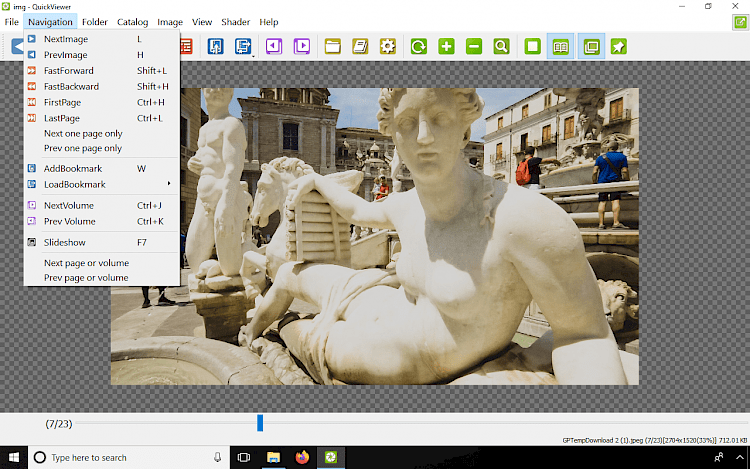
Task: Click FastForward in the menu
Action: (x=101, y=71)
